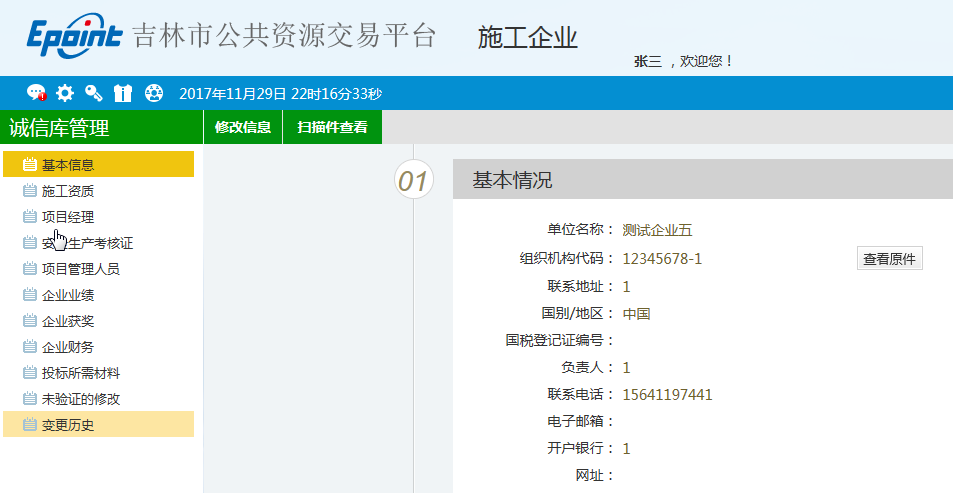Click the 国别/地区 label
Viewport: 953px width, 493px height.
point(578,313)
